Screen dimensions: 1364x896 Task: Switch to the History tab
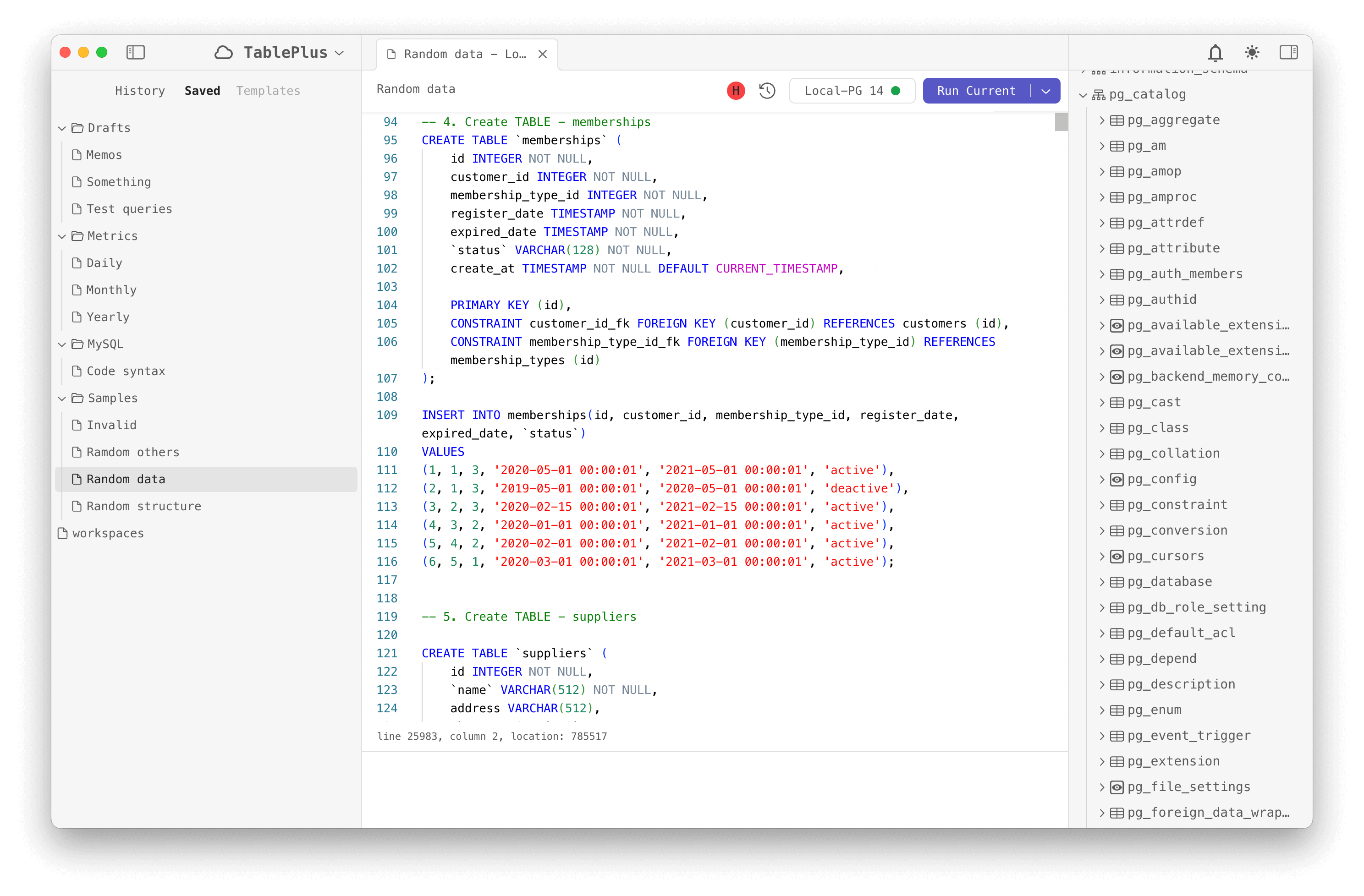tap(140, 91)
